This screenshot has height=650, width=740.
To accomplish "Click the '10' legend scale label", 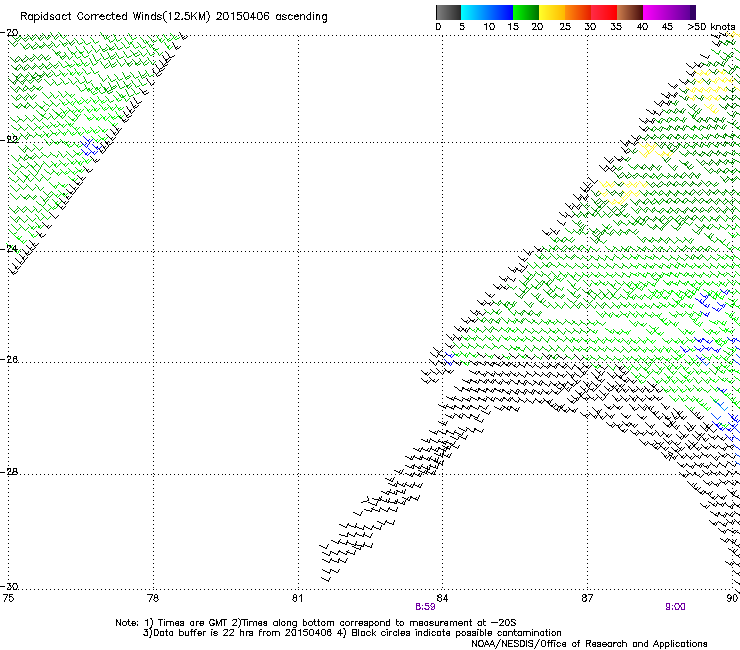I will pyautogui.click(x=489, y=27).
